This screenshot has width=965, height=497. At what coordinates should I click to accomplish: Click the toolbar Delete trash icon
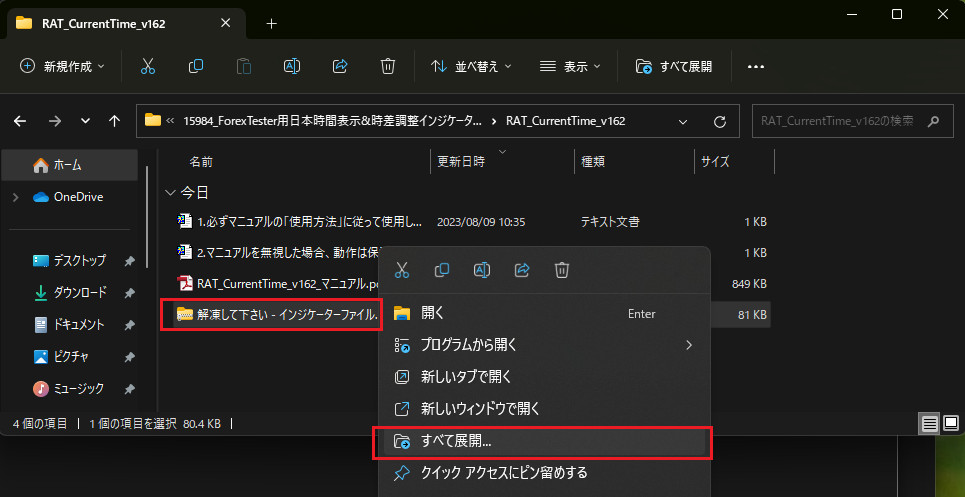(388, 66)
